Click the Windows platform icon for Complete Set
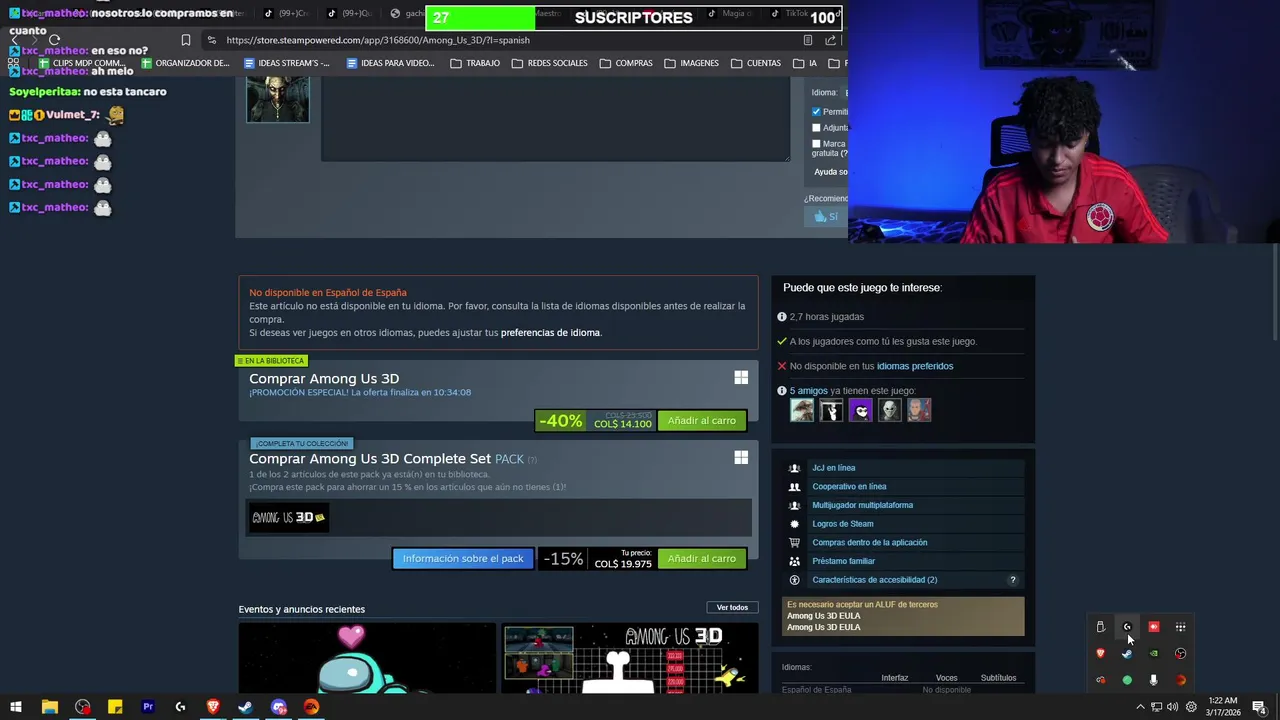Screen dimensions: 1280x720 [741, 458]
